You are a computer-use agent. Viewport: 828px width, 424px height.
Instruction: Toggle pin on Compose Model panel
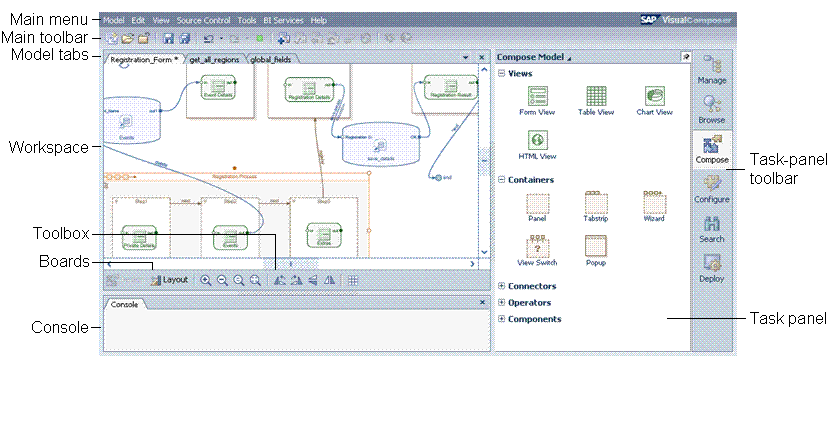tap(685, 56)
